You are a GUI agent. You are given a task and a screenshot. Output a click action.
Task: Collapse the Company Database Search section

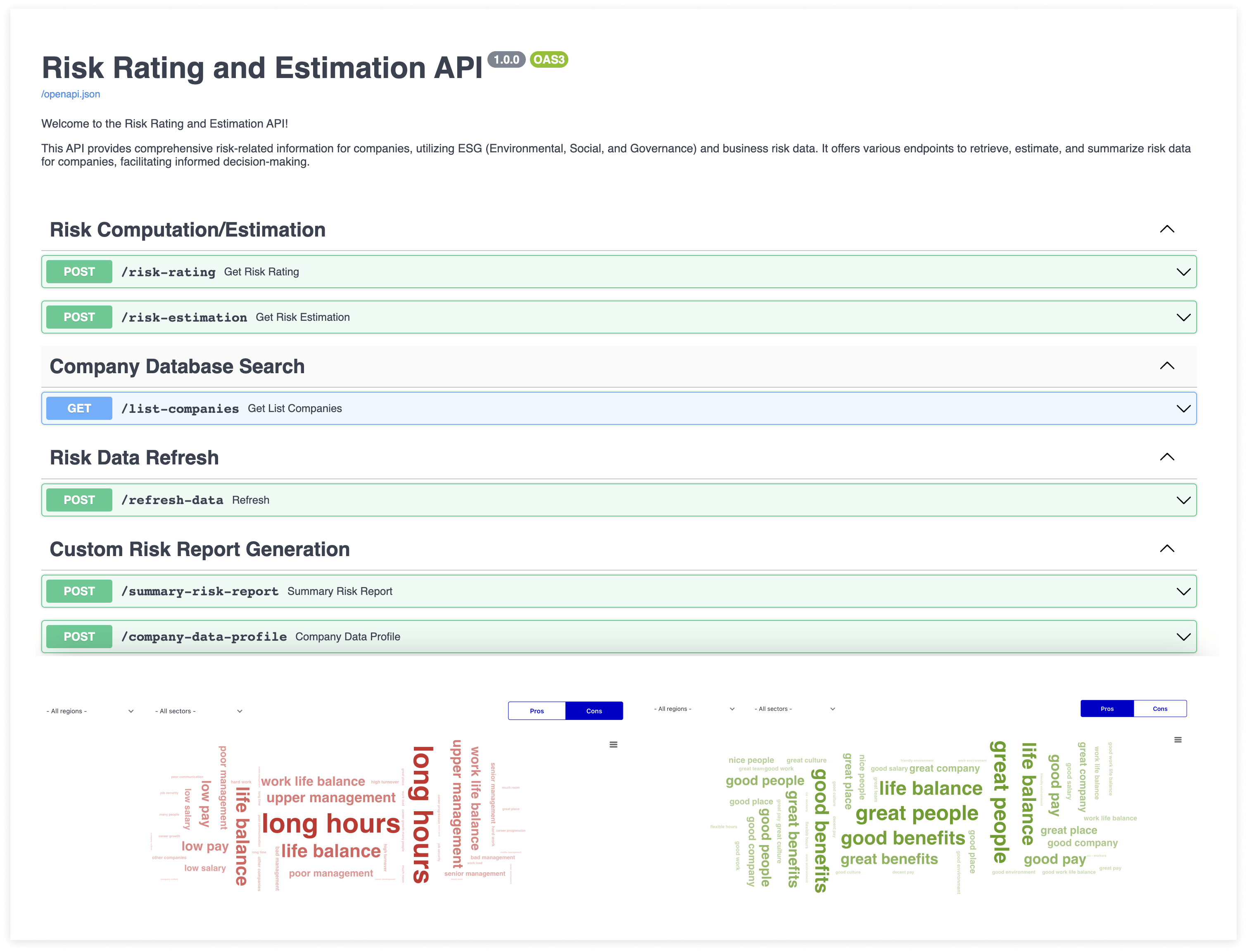click(x=1167, y=366)
